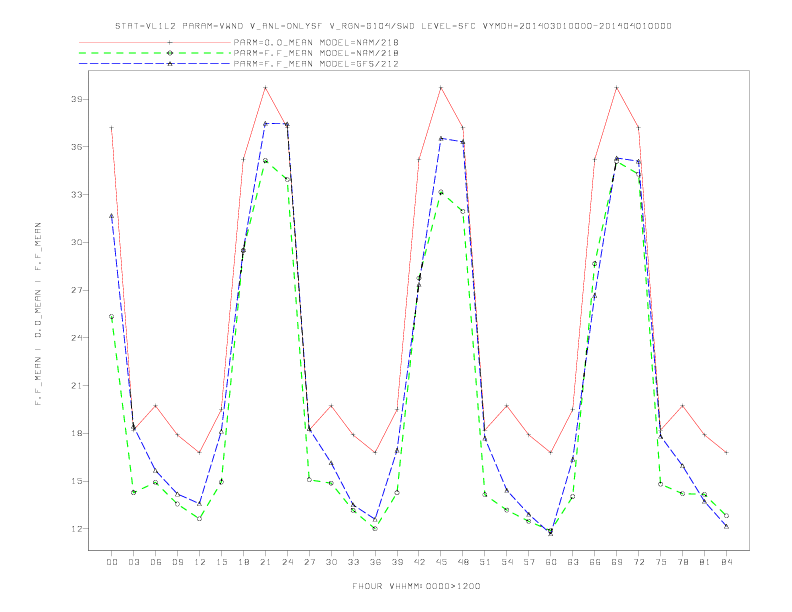Click the x-axis forecast hour label 45
This screenshot has width=792, height=612.
[x=441, y=562]
